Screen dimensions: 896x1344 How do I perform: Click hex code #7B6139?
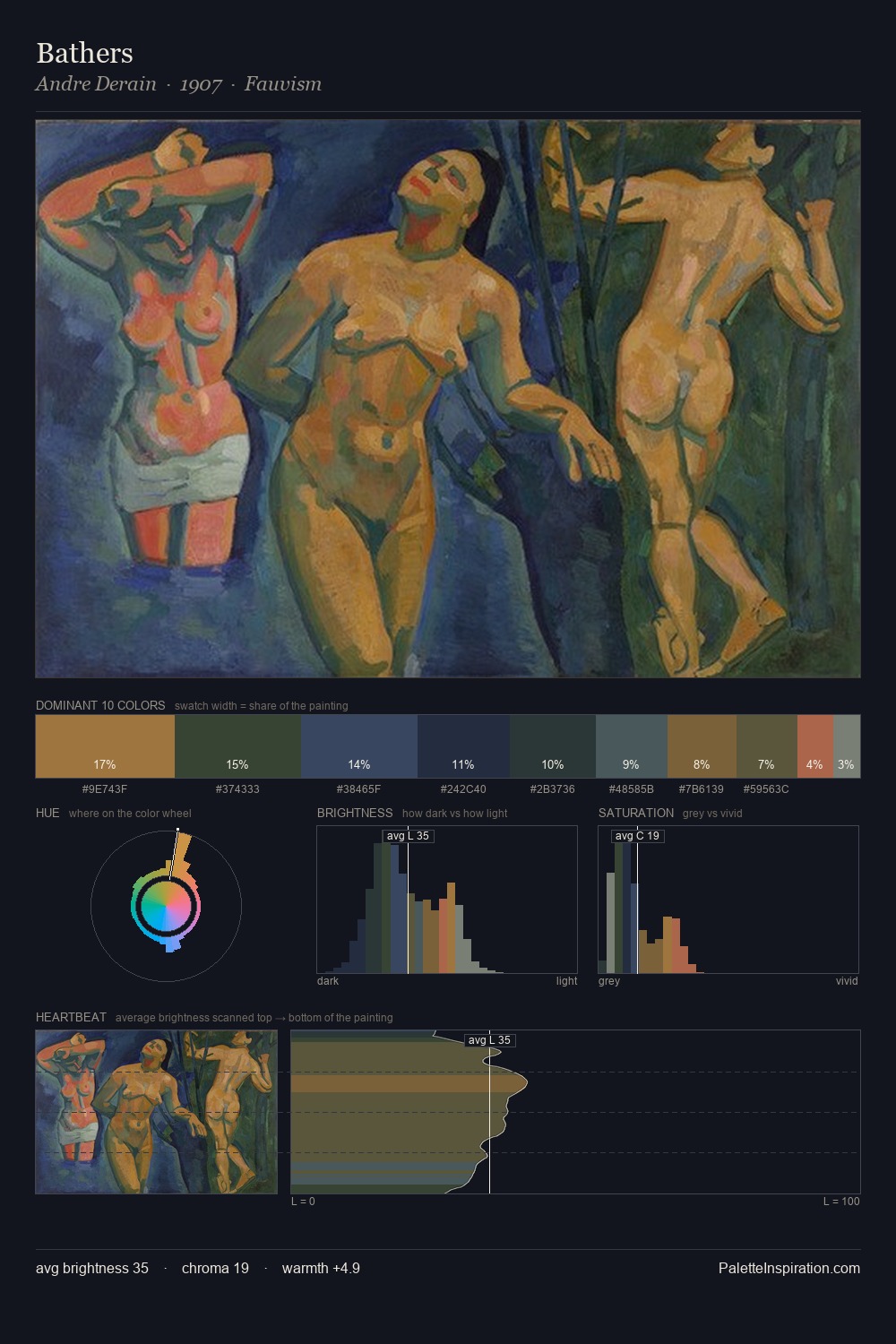[702, 789]
